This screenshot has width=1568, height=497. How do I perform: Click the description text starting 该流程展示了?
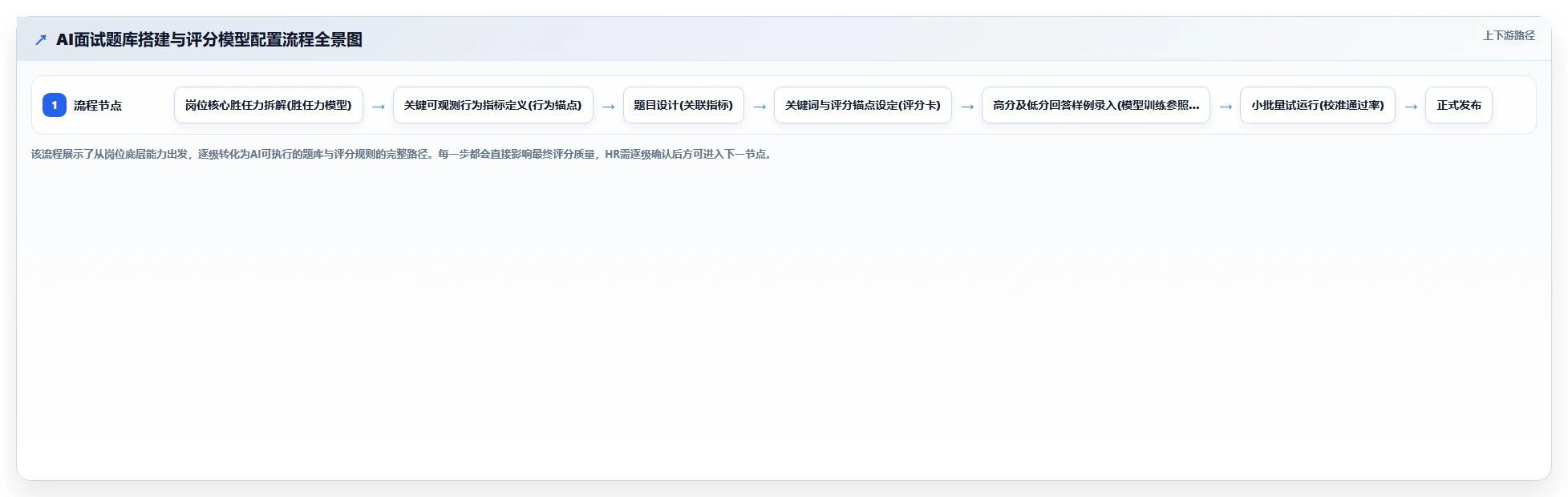[x=403, y=154]
